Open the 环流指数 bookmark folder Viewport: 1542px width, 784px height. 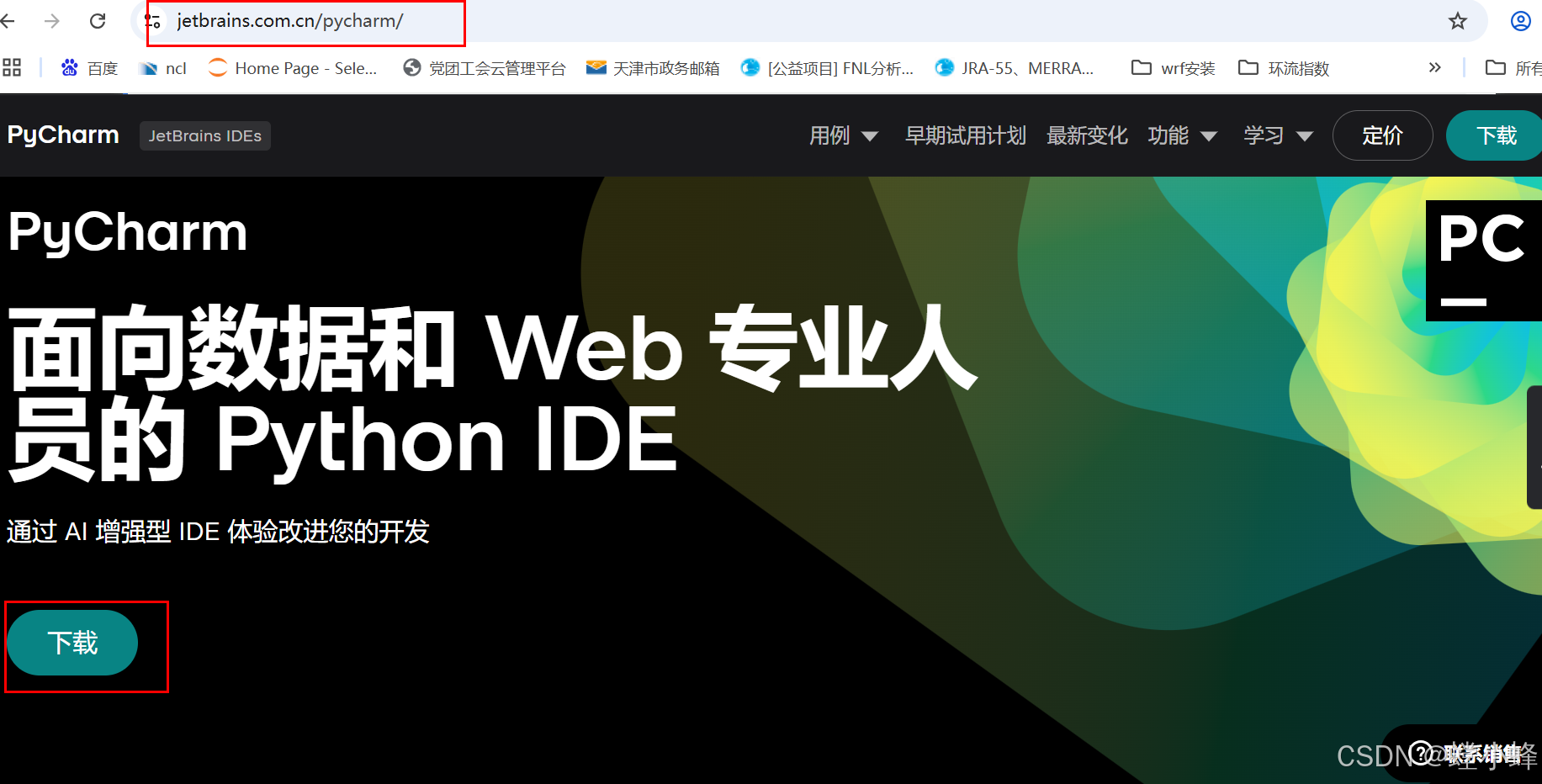tap(1284, 68)
